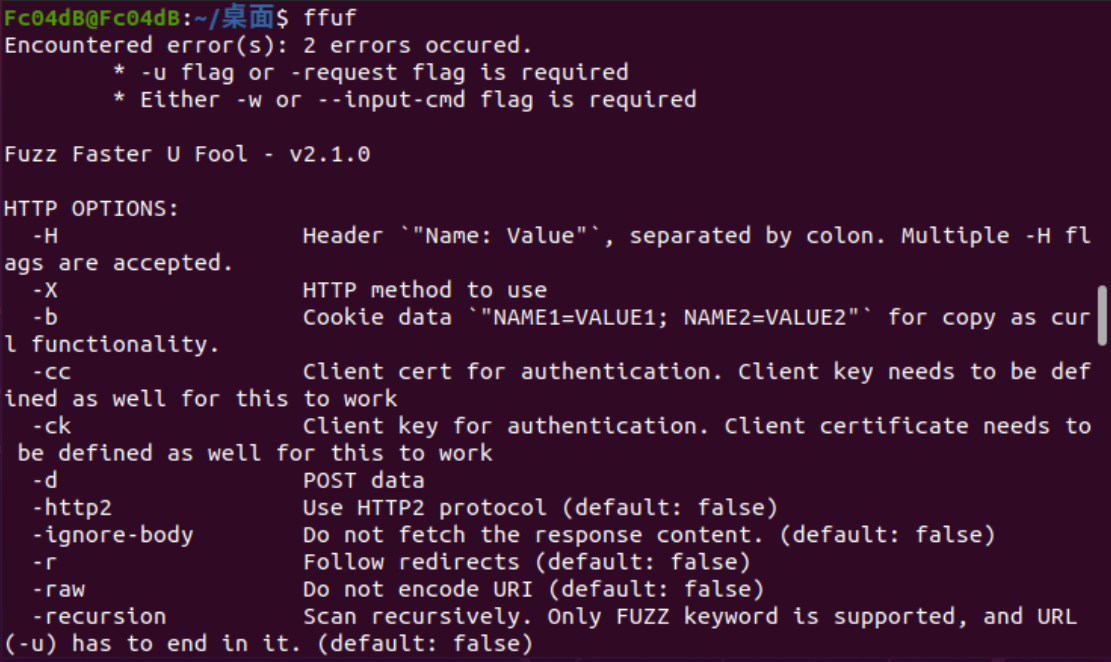Click the terminal scrollbar handle
This screenshot has width=1111, height=662.
tap(1103, 316)
